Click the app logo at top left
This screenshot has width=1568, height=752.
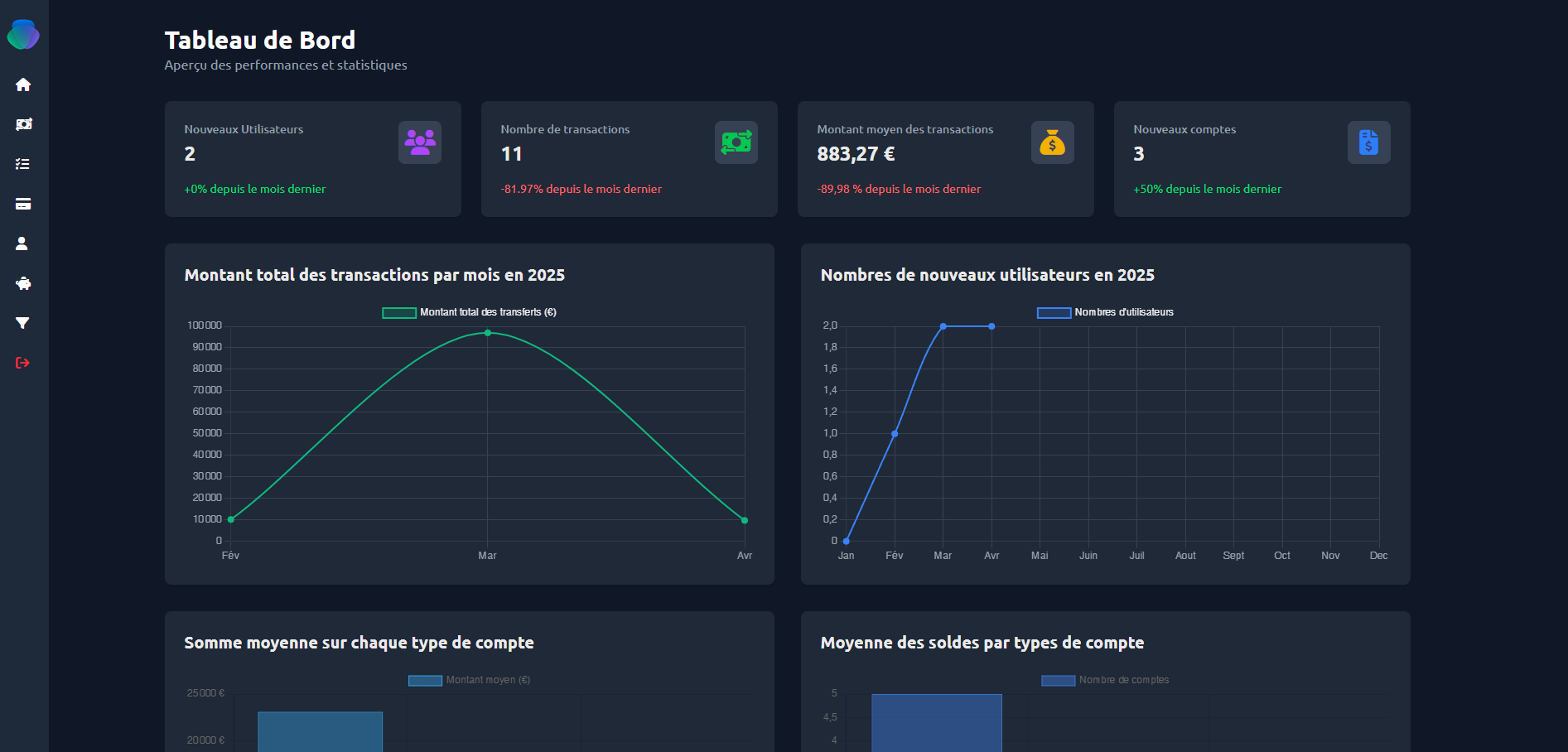pos(23,35)
